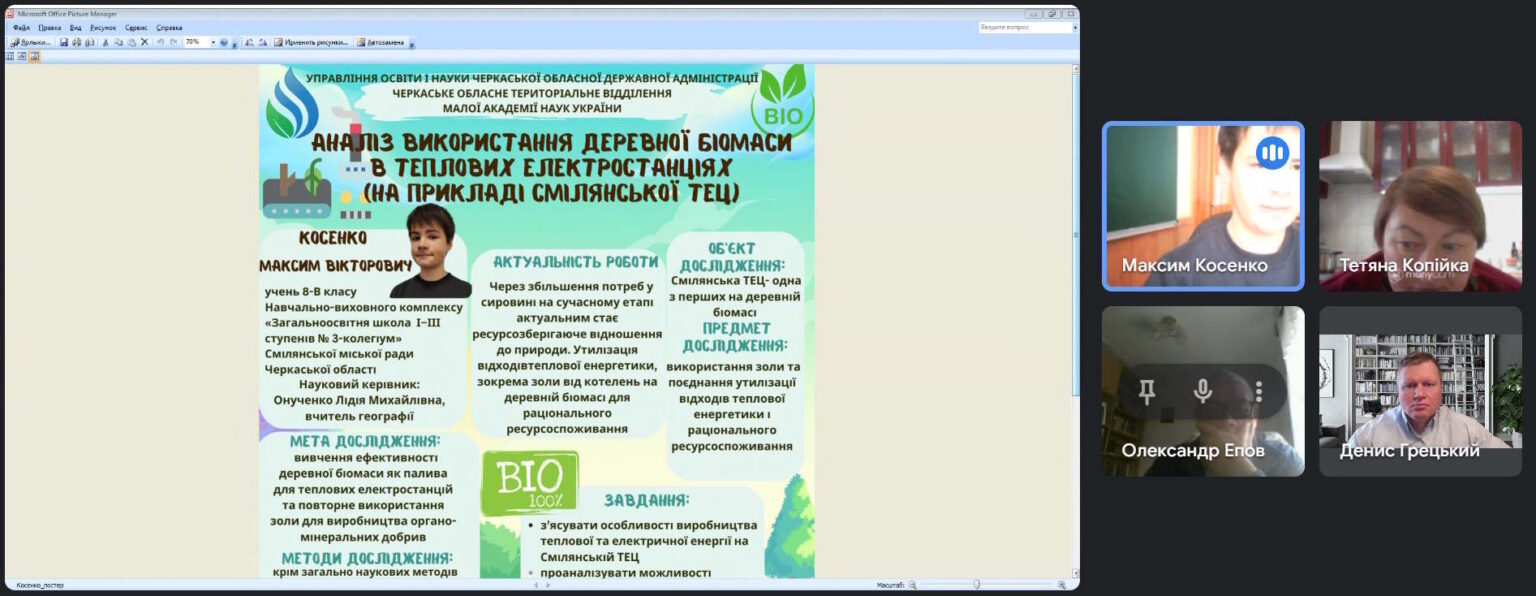This screenshot has height=596, width=1536.
Task: Open more options on Олександр Епов tile
Action: point(1259,391)
